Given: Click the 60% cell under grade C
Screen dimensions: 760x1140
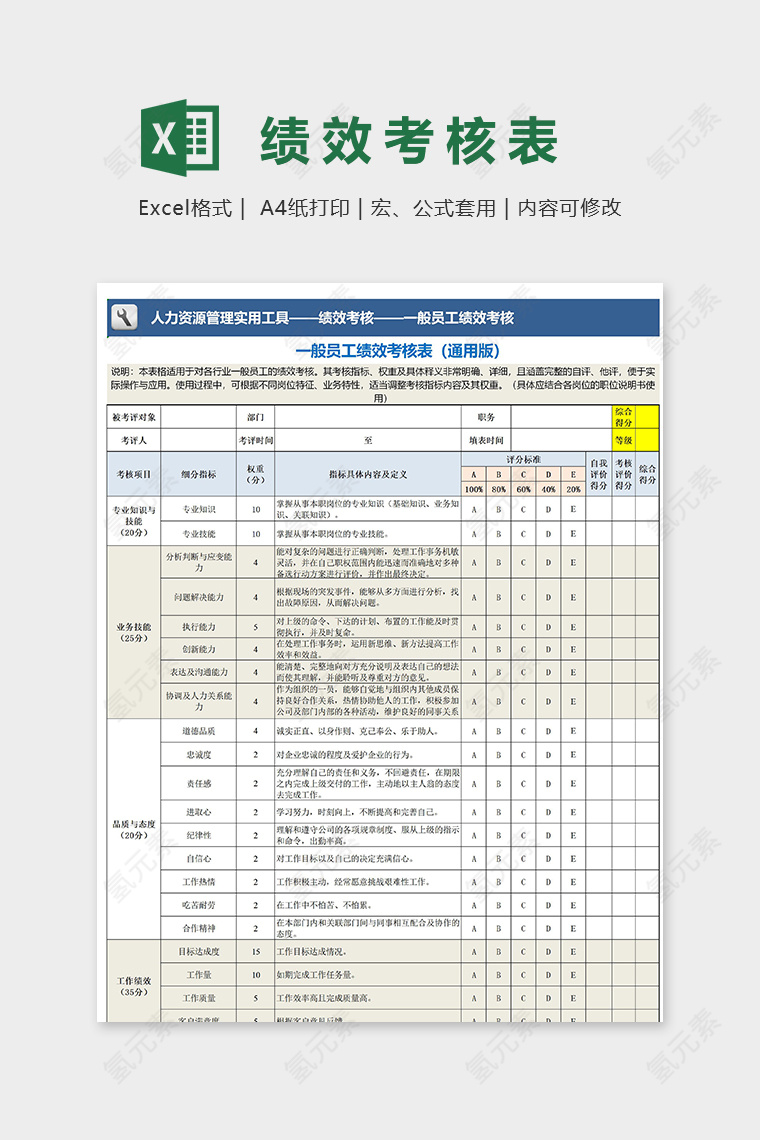Looking at the screenshot, I should tap(524, 489).
